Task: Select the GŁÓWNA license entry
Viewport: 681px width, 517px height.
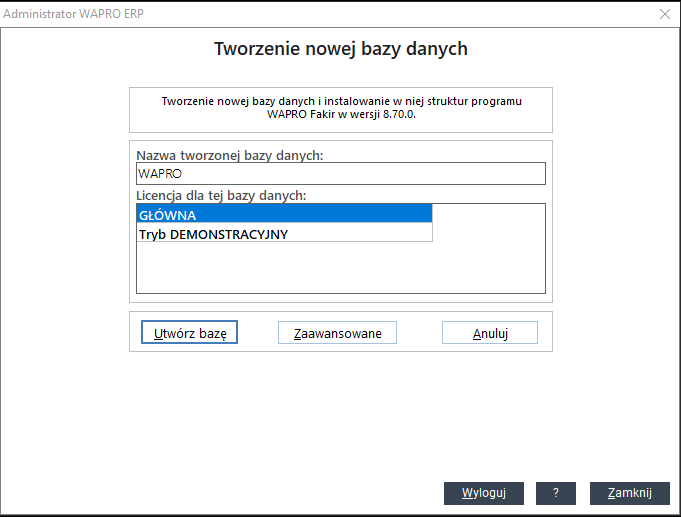Action: [x=284, y=214]
